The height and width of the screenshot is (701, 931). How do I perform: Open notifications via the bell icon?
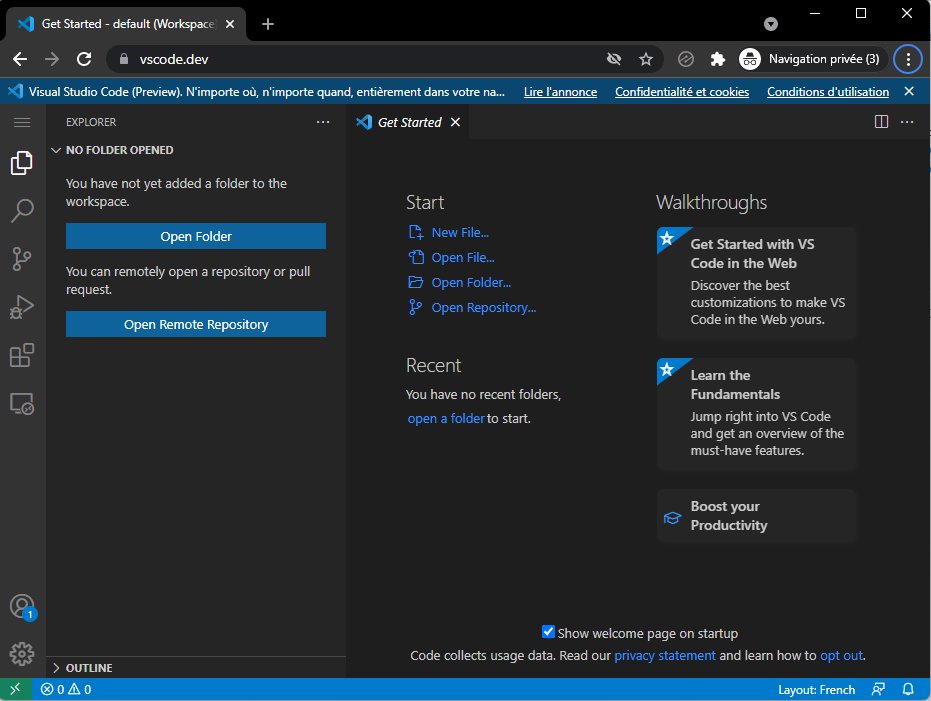point(908,689)
